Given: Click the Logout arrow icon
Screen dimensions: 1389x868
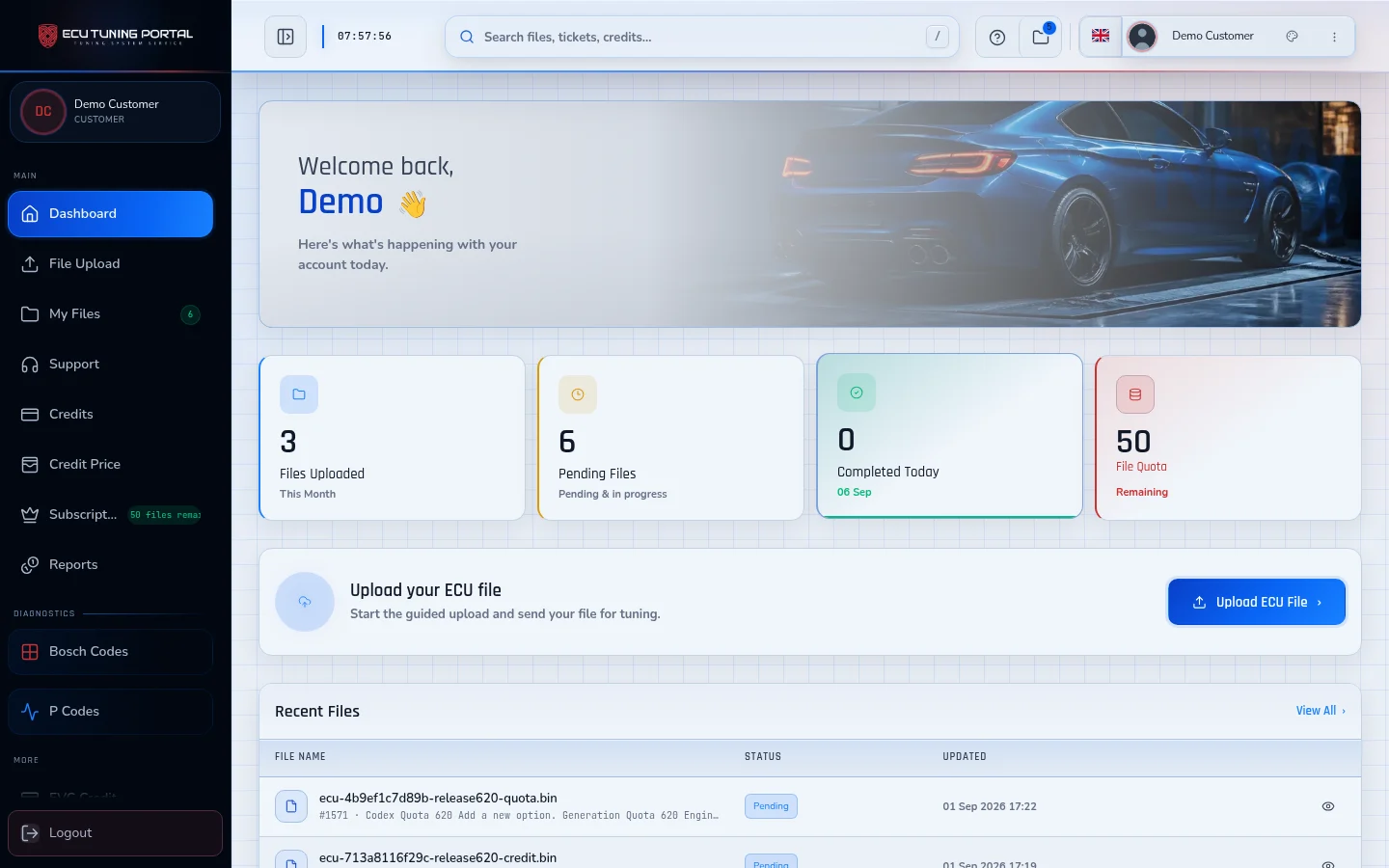Looking at the screenshot, I should [x=30, y=833].
